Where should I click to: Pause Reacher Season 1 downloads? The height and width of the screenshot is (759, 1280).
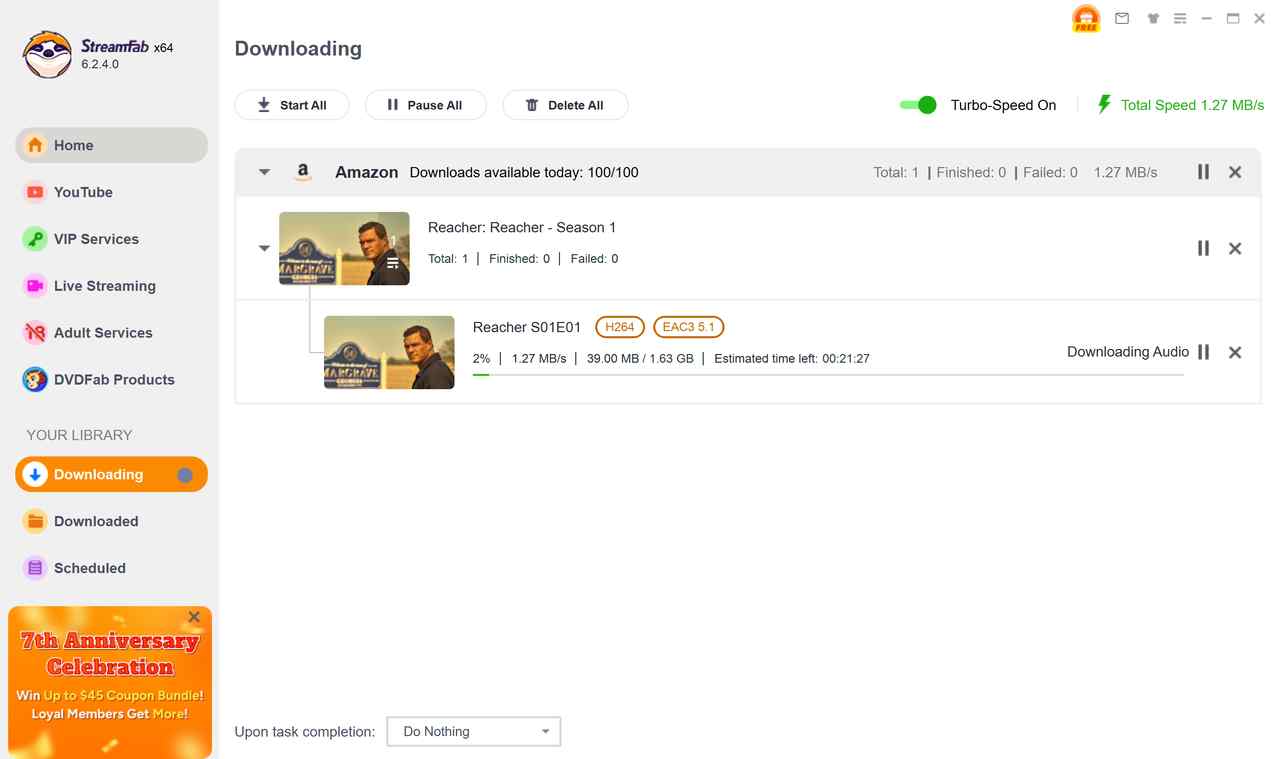[x=1203, y=248]
